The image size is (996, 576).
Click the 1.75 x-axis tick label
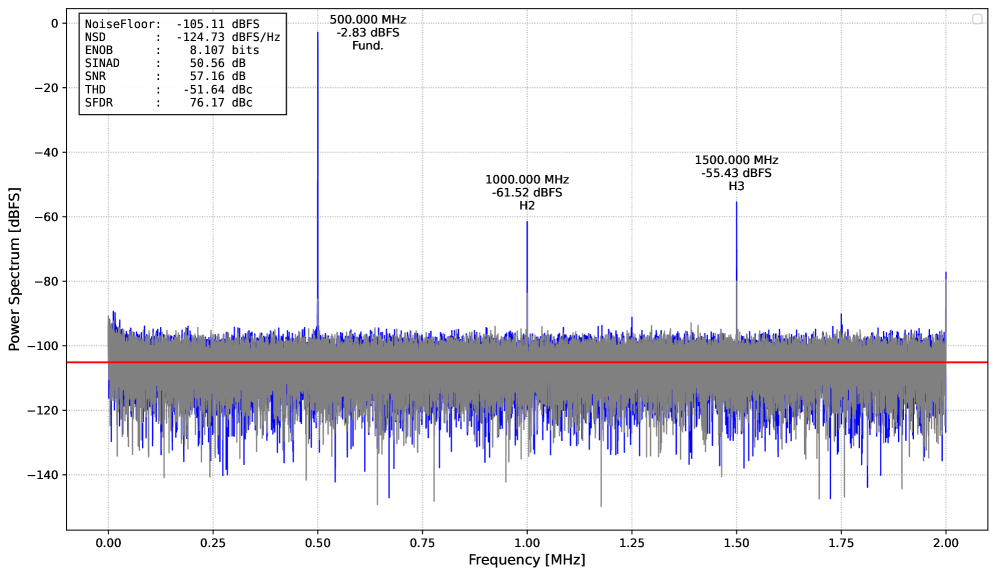(x=842, y=543)
